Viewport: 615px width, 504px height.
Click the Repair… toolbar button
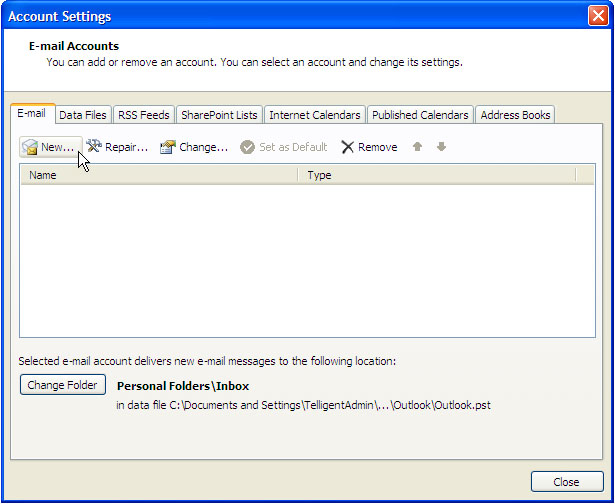pyautogui.click(x=117, y=147)
